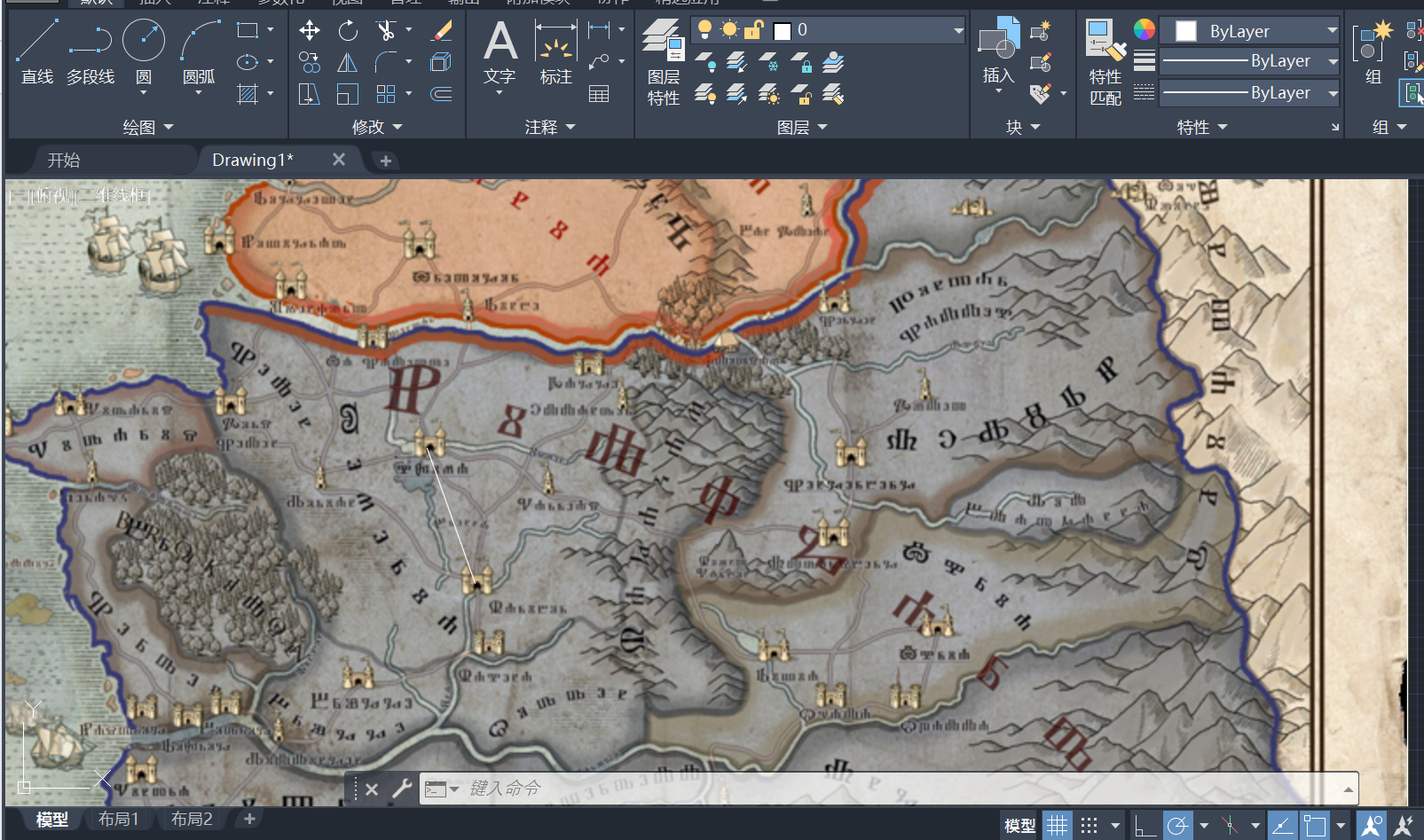Click the Explode tool icon

tap(441, 62)
